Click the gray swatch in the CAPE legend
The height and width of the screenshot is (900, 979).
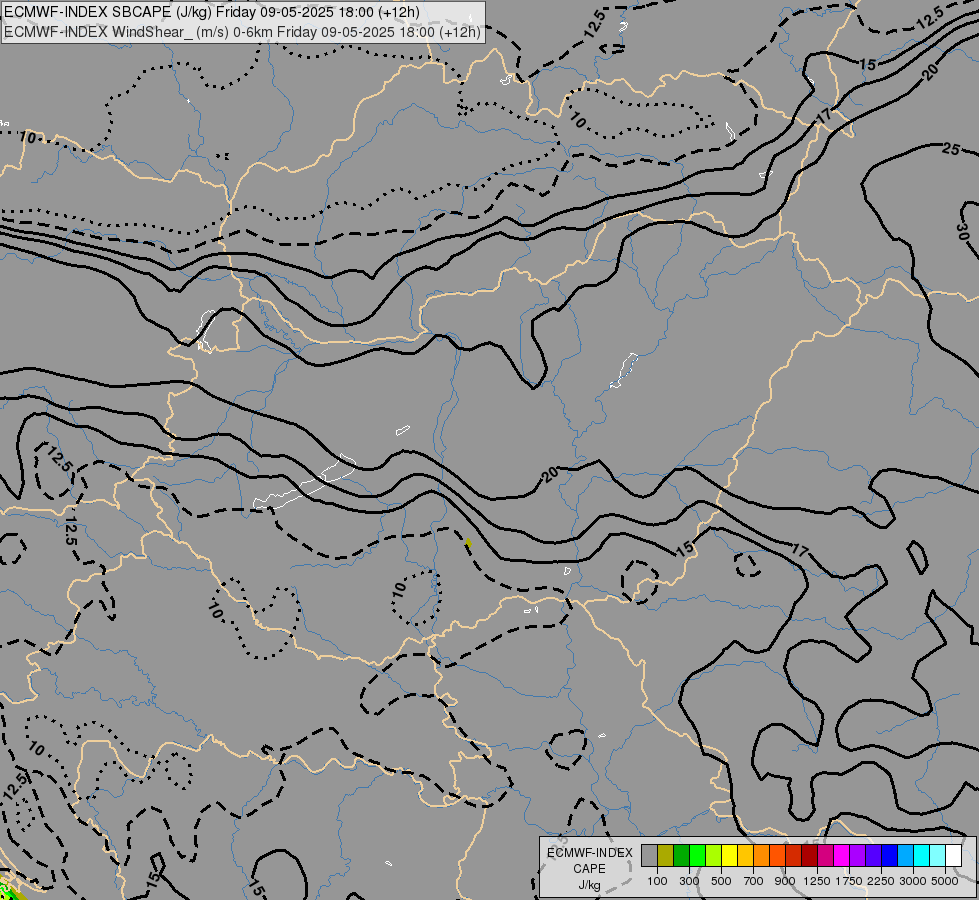point(649,856)
